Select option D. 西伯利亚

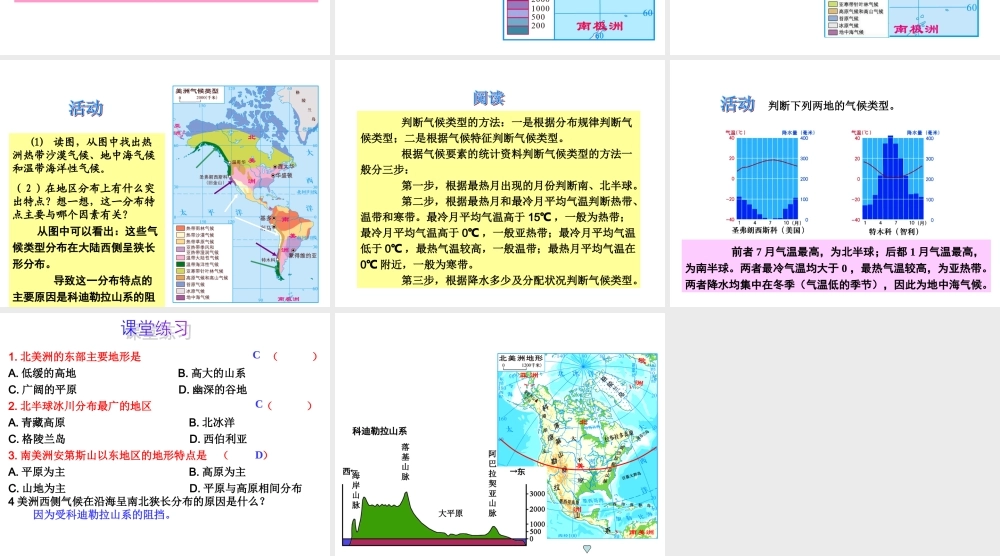pos(218,439)
